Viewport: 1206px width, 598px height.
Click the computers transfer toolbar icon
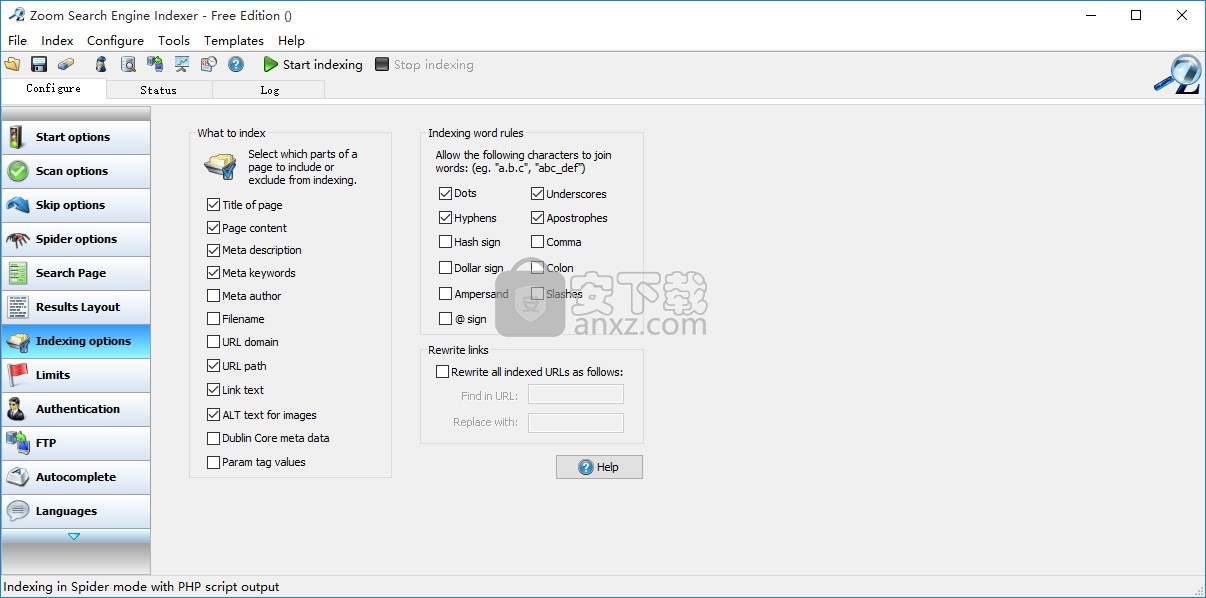point(155,64)
